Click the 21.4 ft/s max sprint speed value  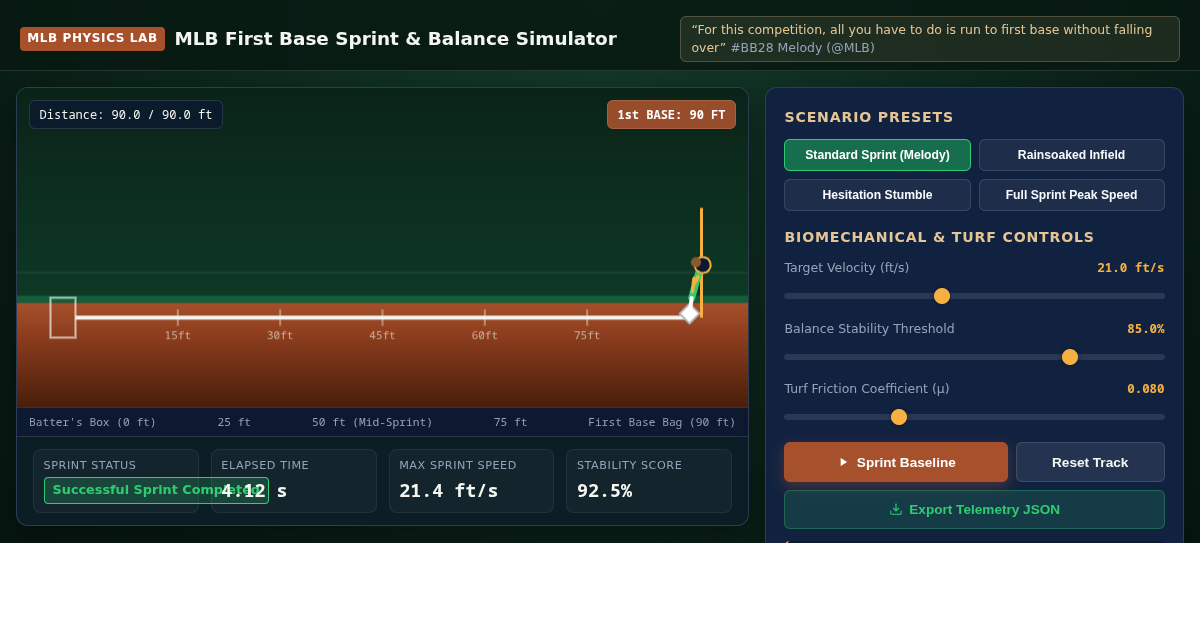pos(449,490)
